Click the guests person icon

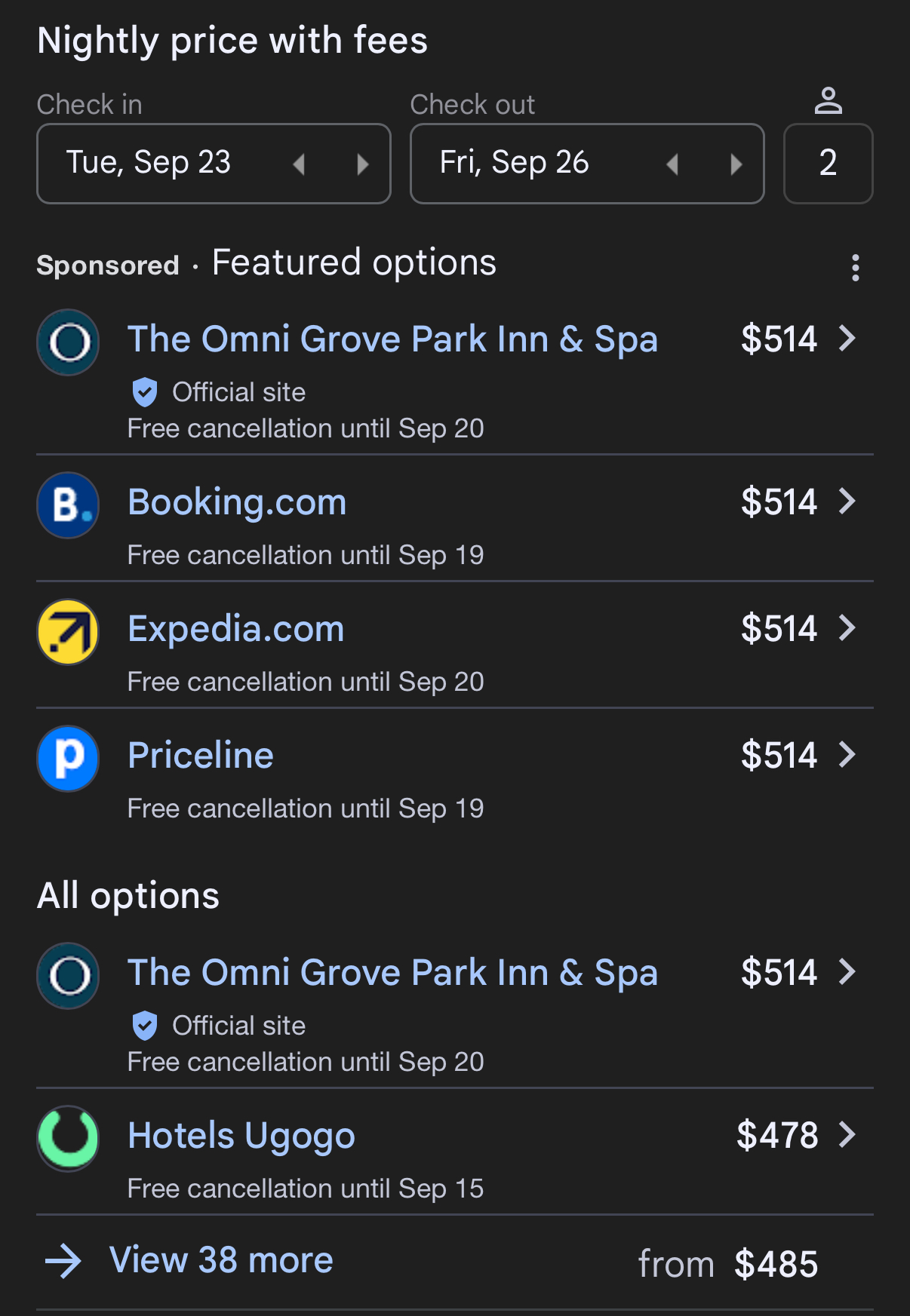click(x=828, y=100)
